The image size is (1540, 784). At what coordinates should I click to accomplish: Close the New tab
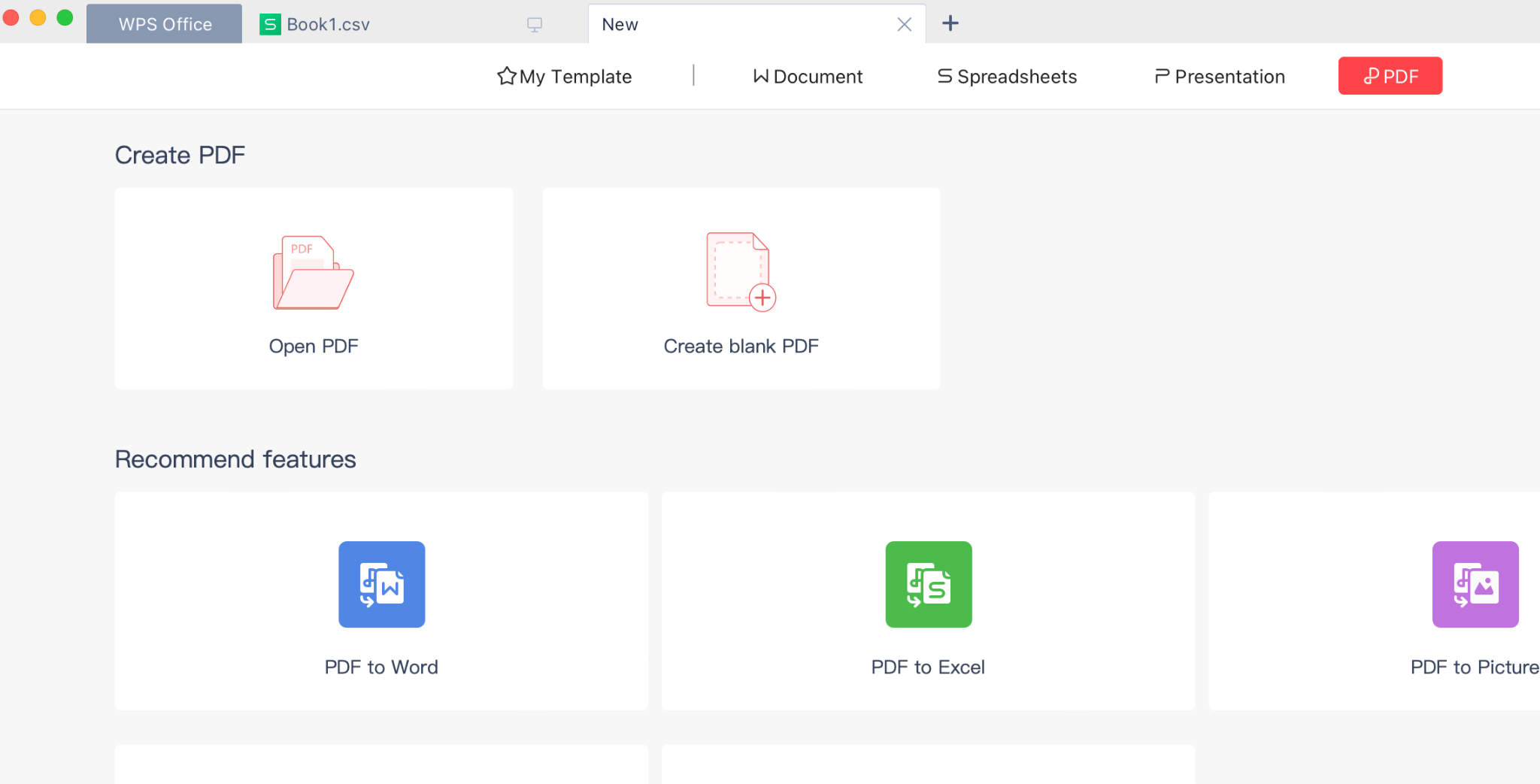click(904, 25)
